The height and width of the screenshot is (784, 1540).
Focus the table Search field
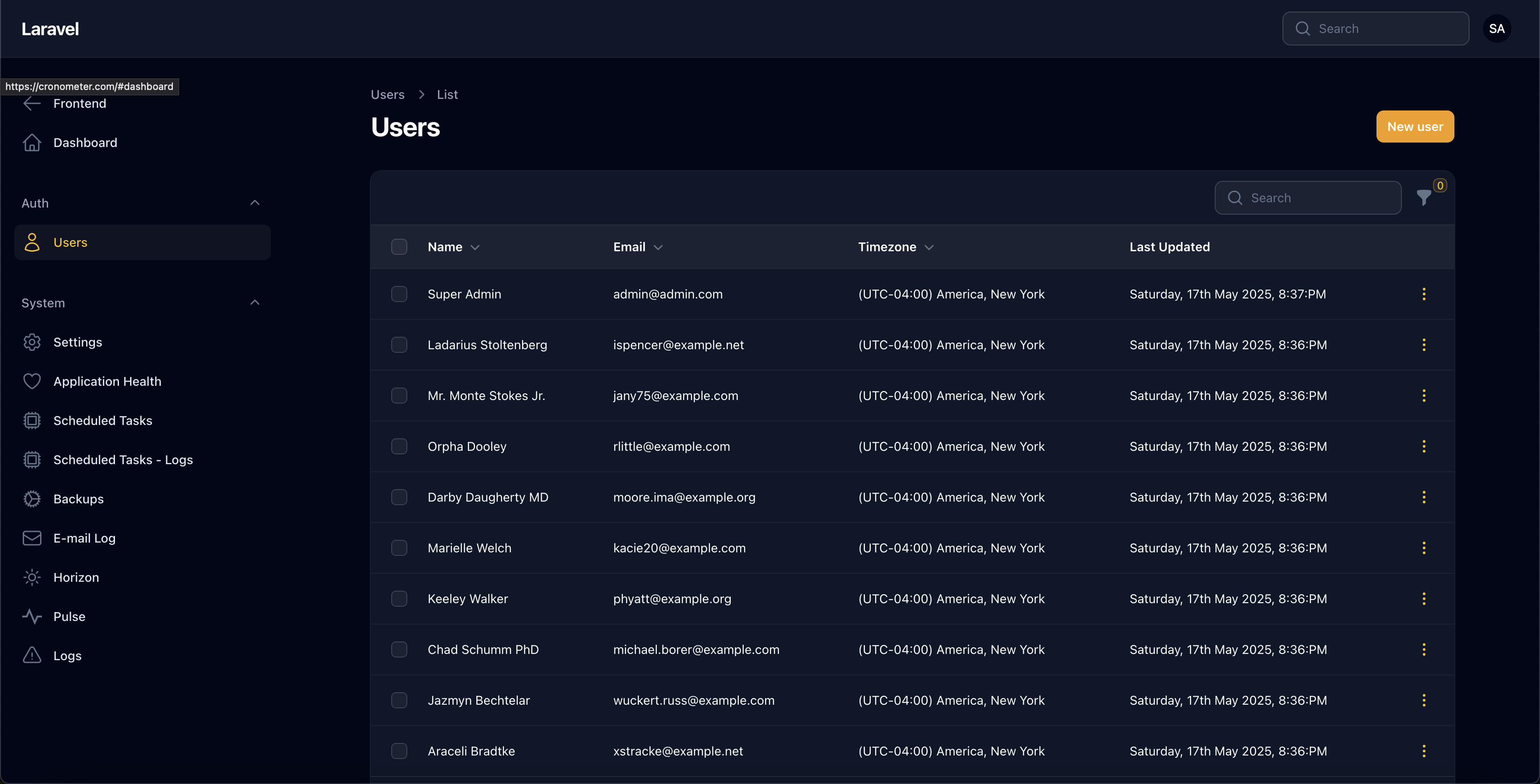pyautogui.click(x=1308, y=198)
